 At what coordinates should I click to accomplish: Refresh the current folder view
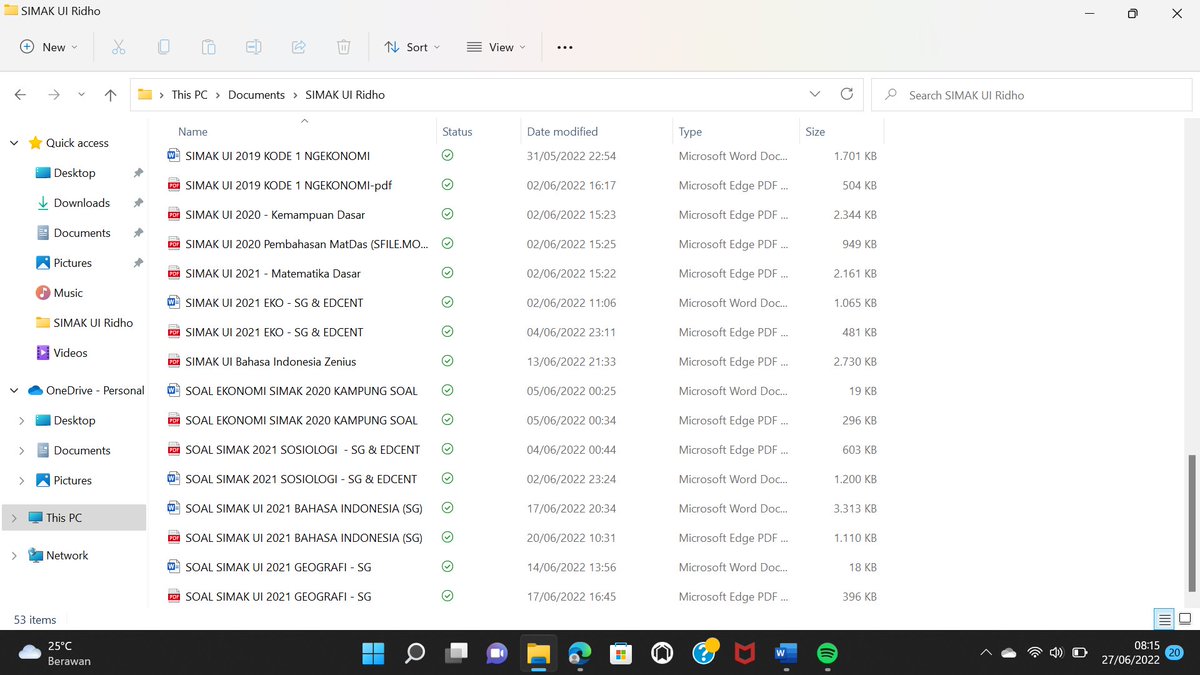point(847,94)
